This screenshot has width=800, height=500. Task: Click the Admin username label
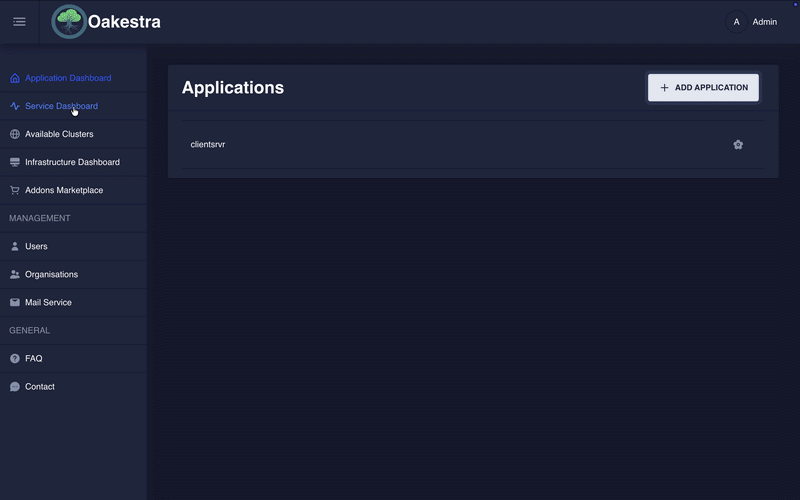(764, 22)
